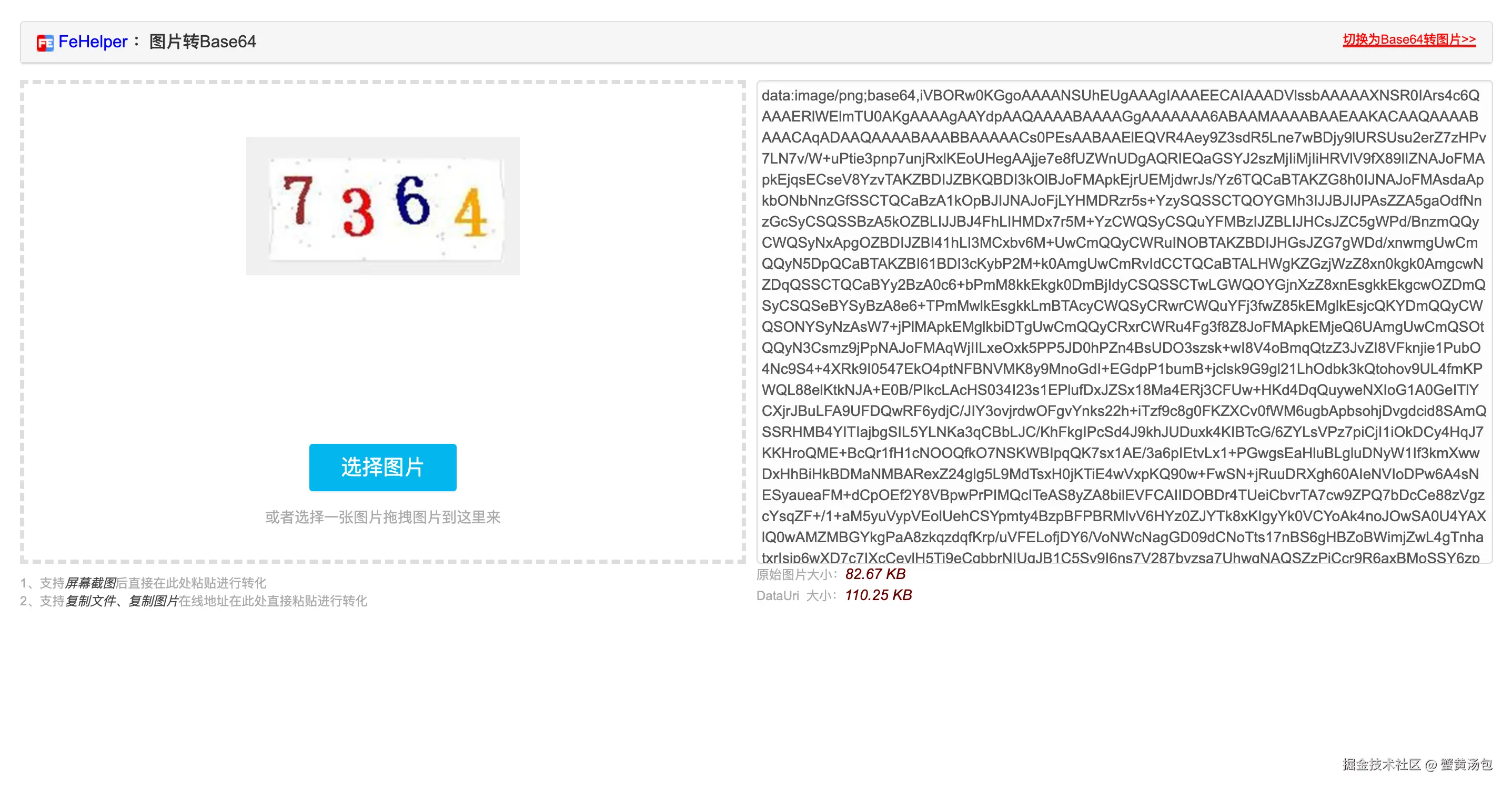Open the FeHelper title link

pyautogui.click(x=92, y=42)
